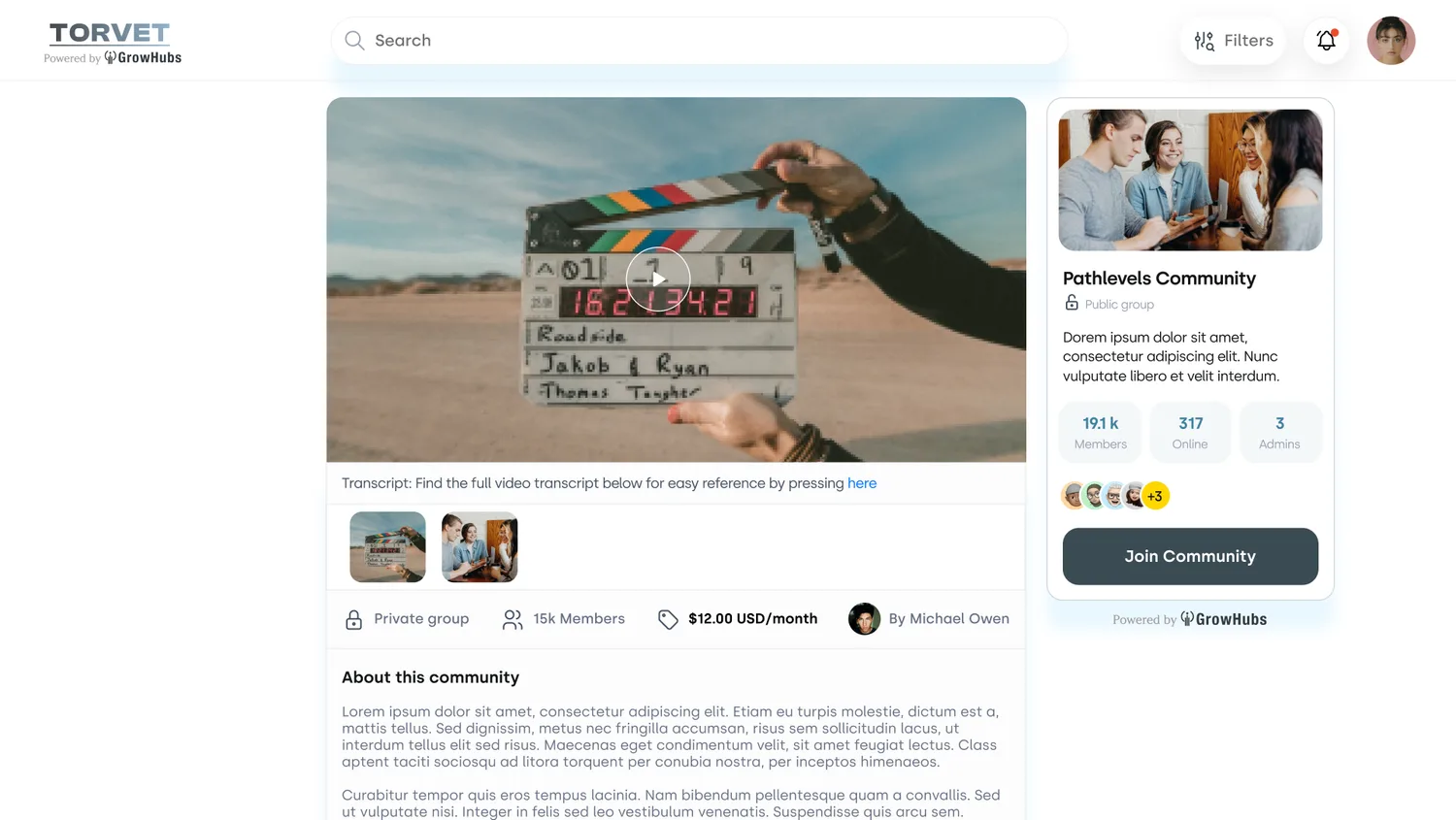This screenshot has width=1456, height=820.
Task: Open the Filters options
Action: click(1233, 41)
